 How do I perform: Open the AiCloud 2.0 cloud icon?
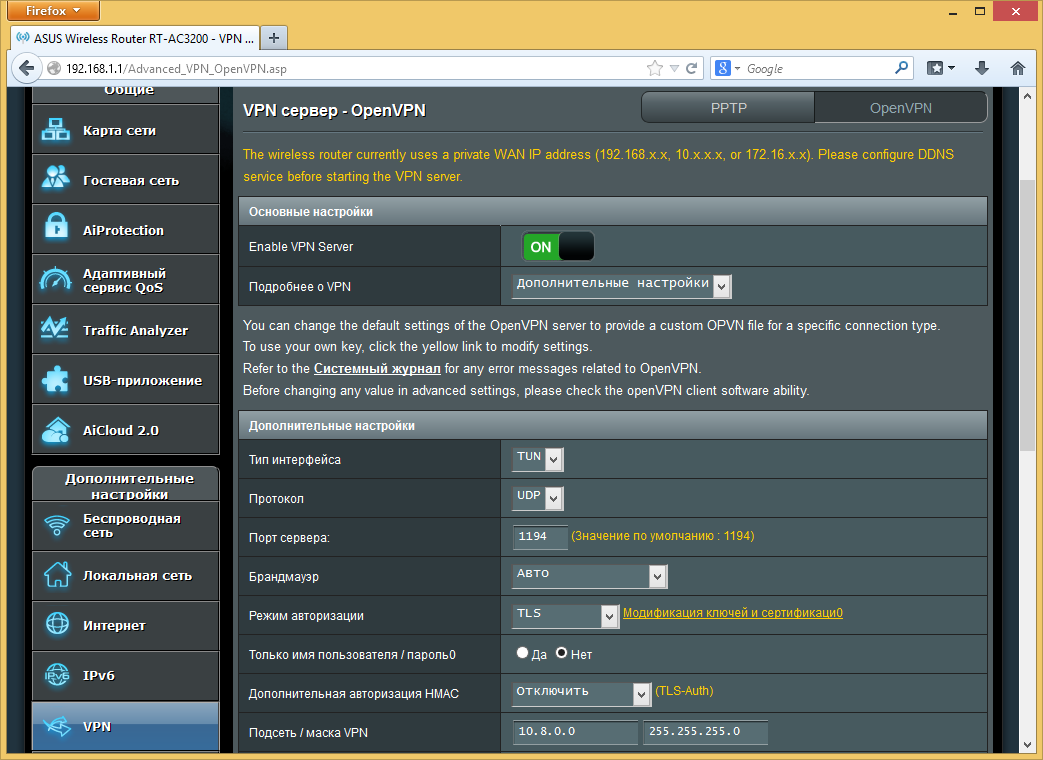point(55,430)
